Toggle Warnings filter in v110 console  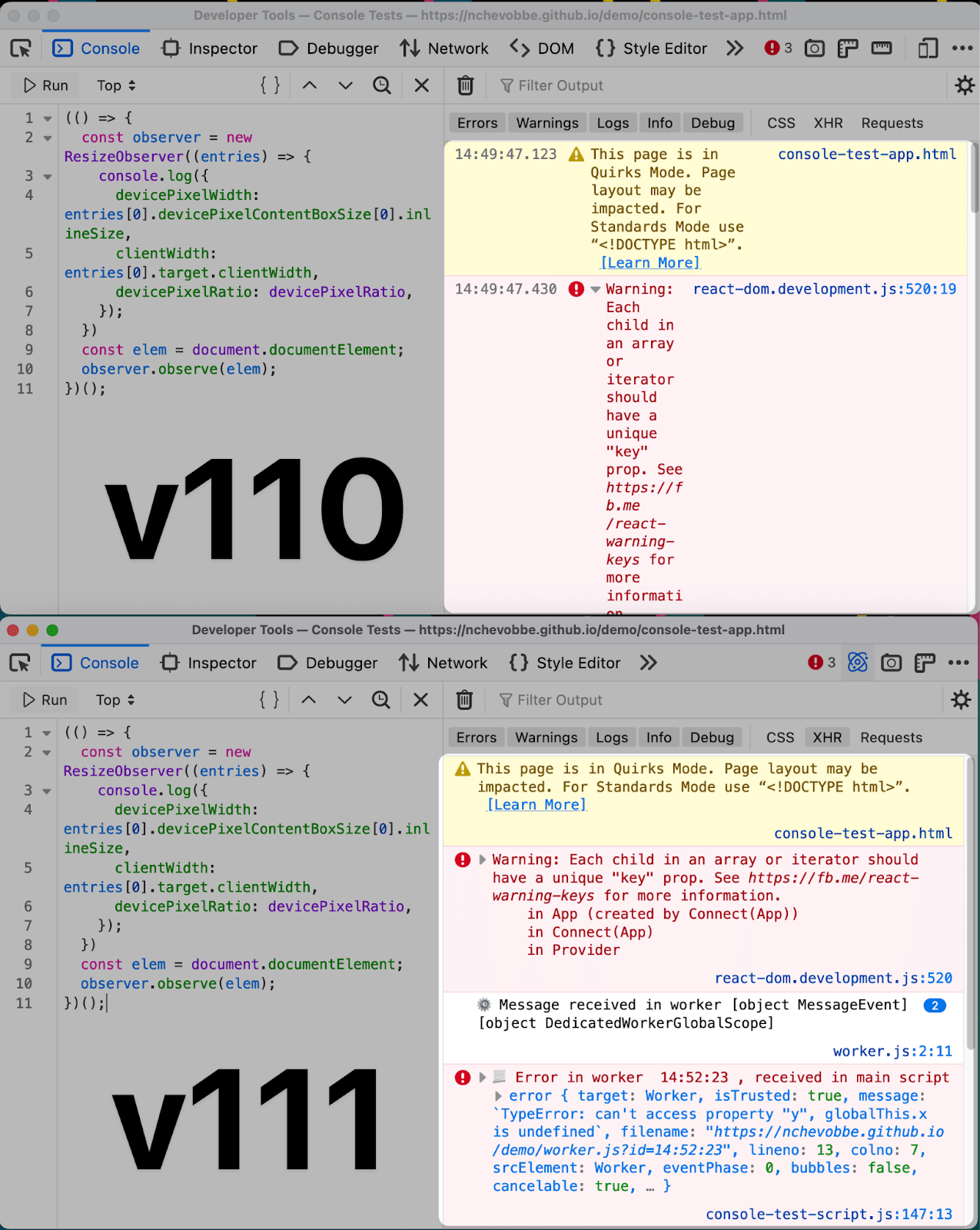547,123
